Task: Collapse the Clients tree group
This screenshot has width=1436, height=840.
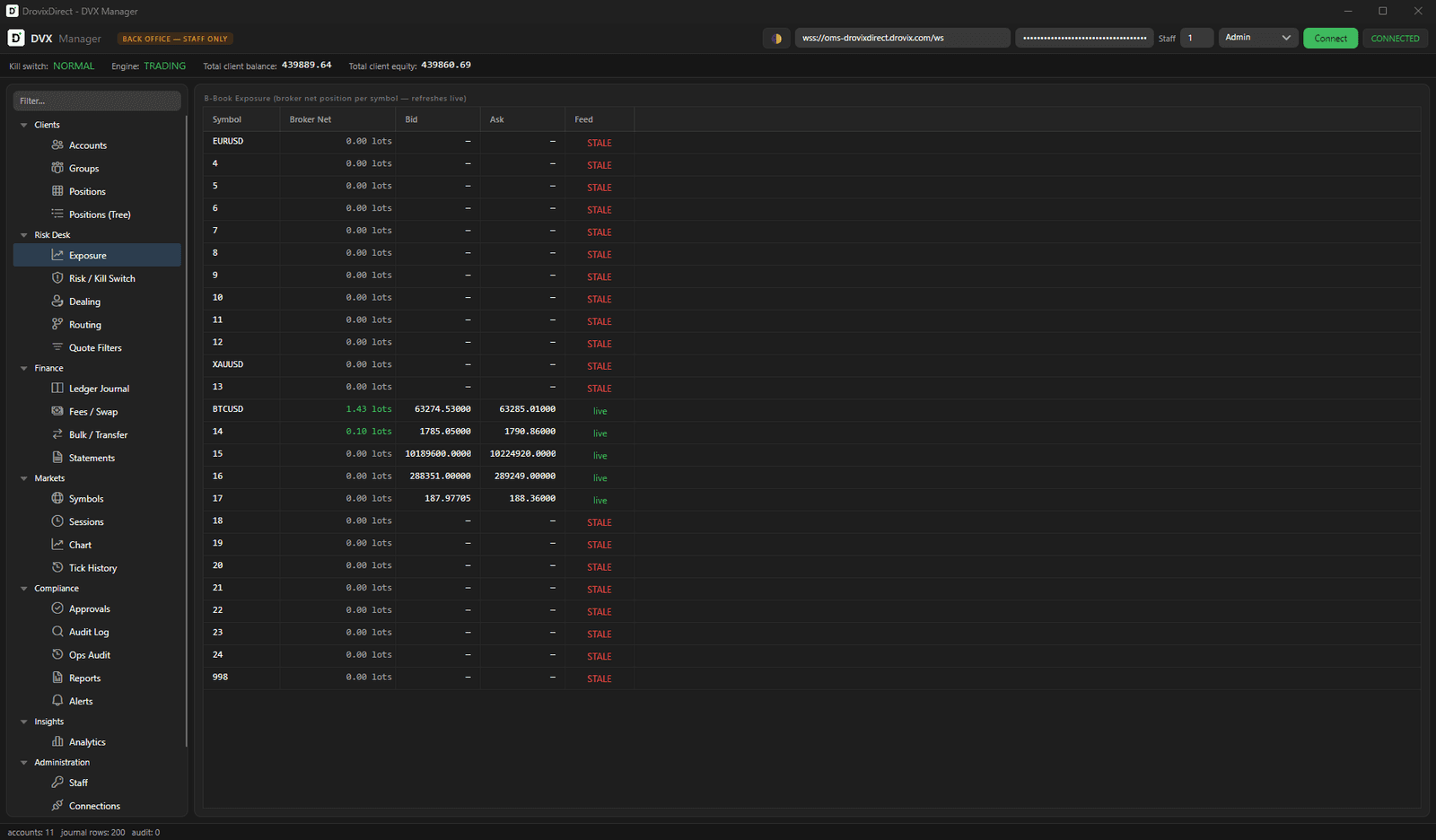Action: click(24, 125)
